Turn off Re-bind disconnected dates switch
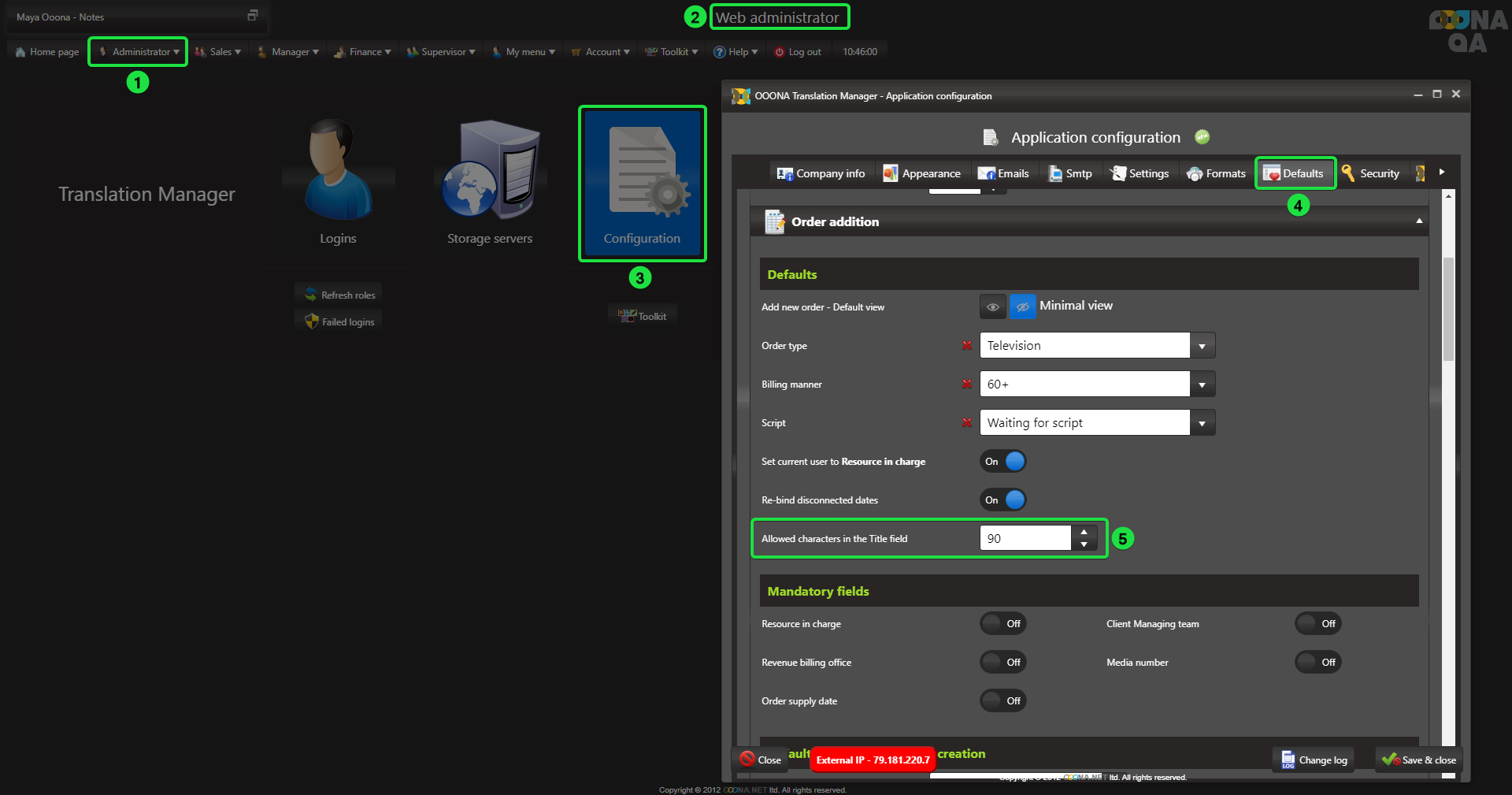The width and height of the screenshot is (1512, 795). coord(1003,500)
